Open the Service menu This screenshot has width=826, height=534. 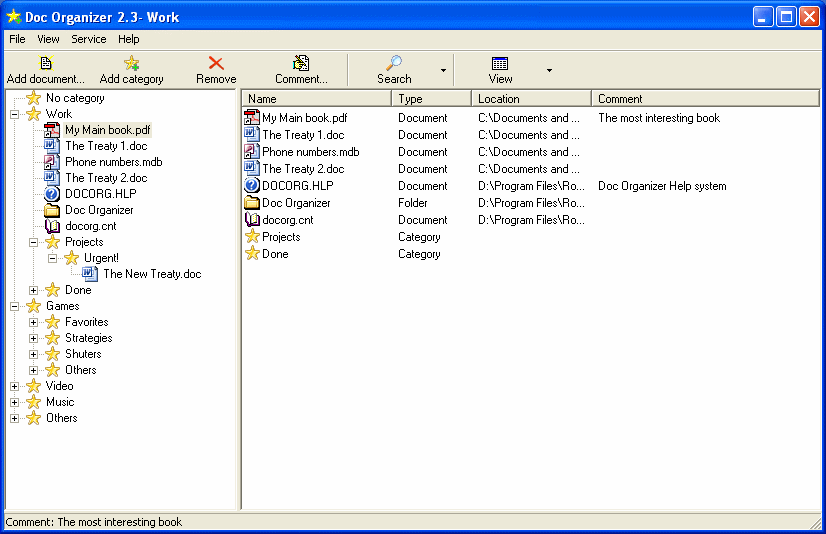click(x=88, y=39)
